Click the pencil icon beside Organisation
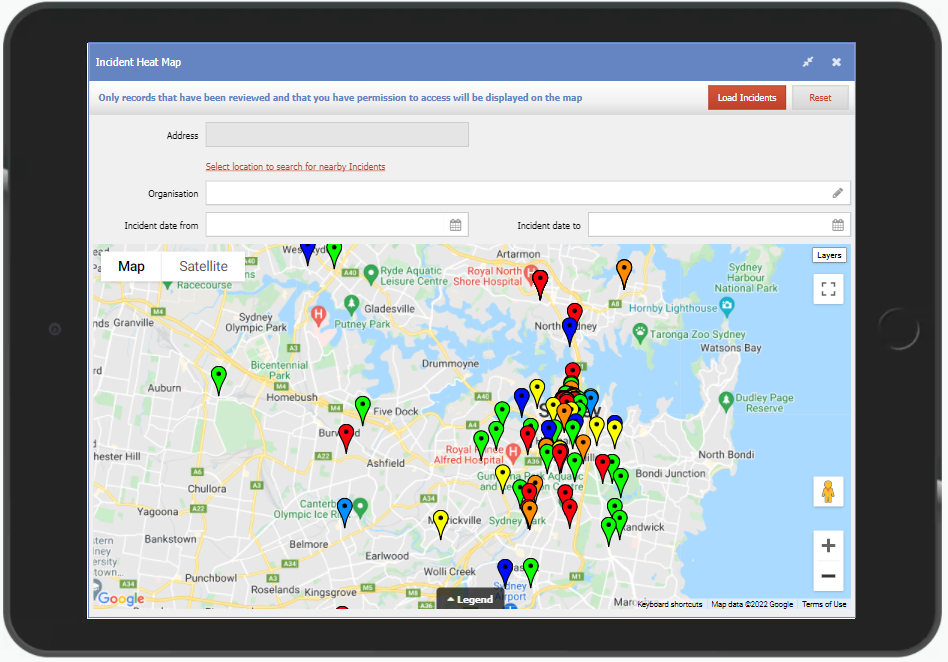948x662 pixels. click(838, 192)
